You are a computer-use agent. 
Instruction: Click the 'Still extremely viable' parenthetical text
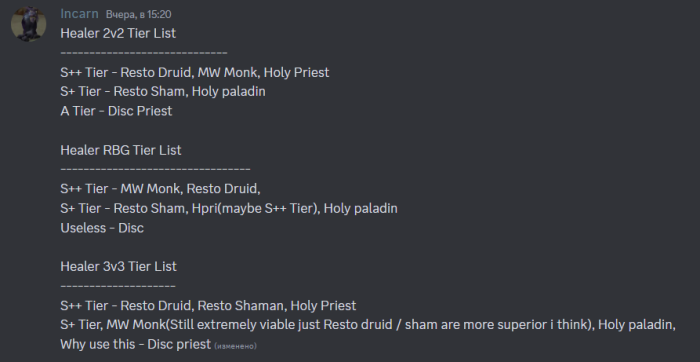pos(380,325)
